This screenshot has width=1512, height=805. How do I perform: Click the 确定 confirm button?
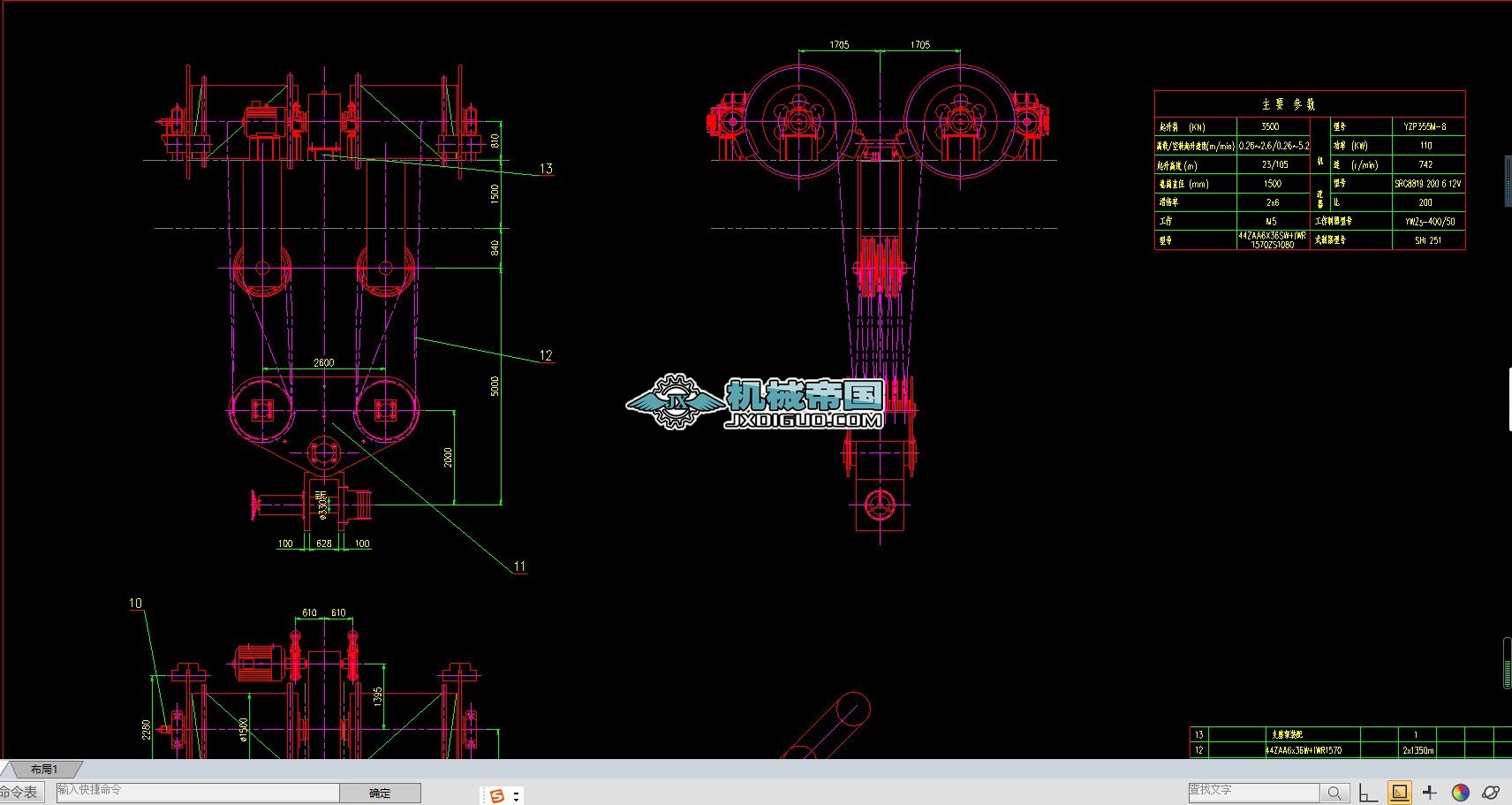pyautogui.click(x=380, y=793)
